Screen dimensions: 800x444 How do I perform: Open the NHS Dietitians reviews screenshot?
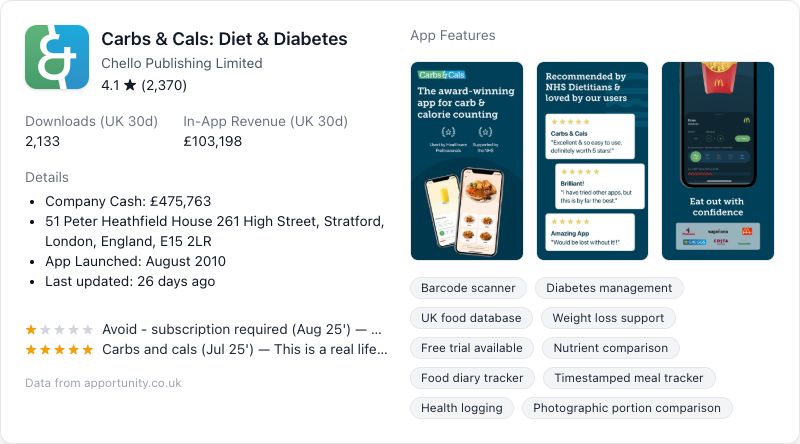click(x=592, y=161)
